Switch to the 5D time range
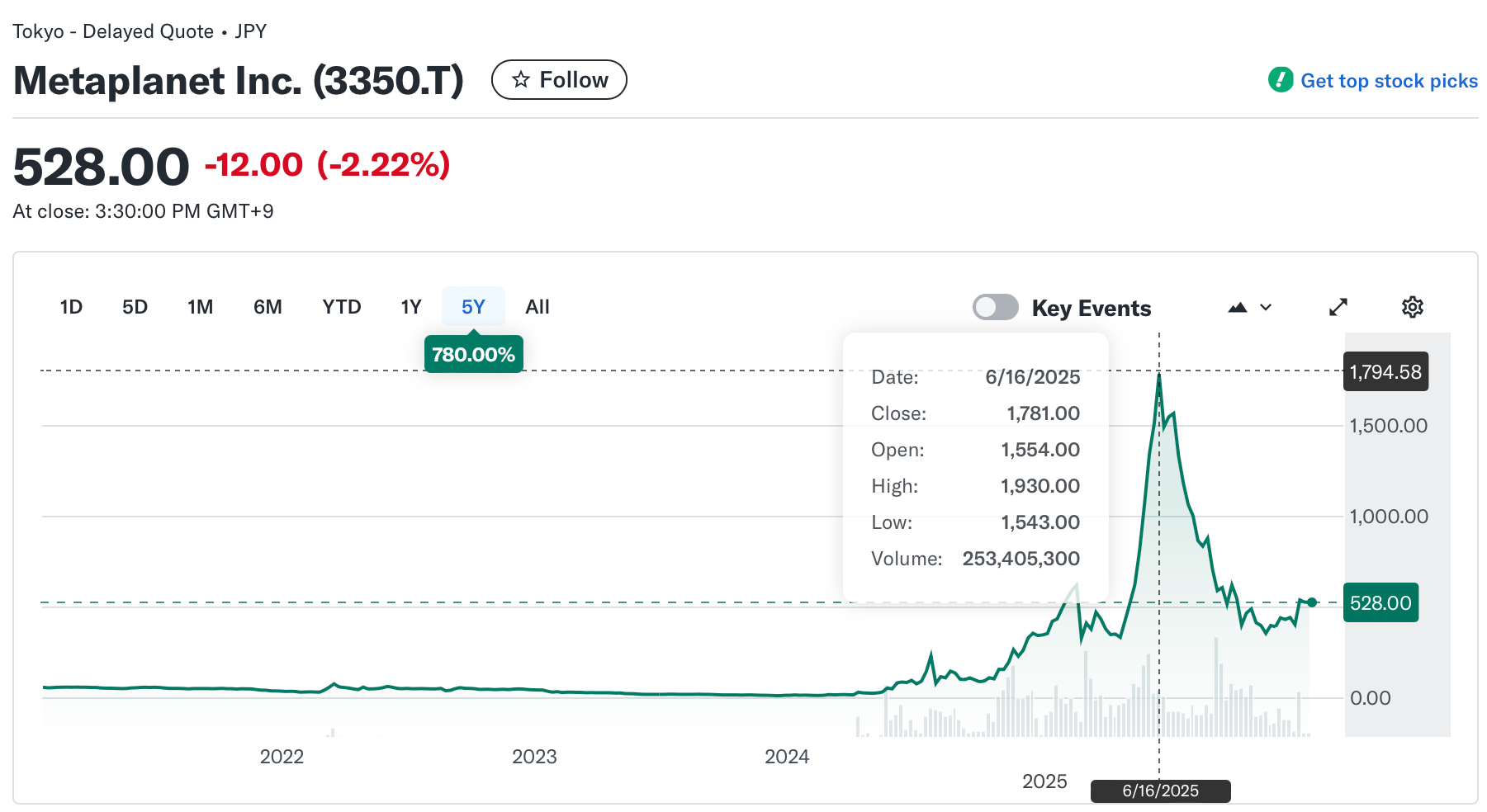Screen dimensions: 1487x812 (135, 306)
